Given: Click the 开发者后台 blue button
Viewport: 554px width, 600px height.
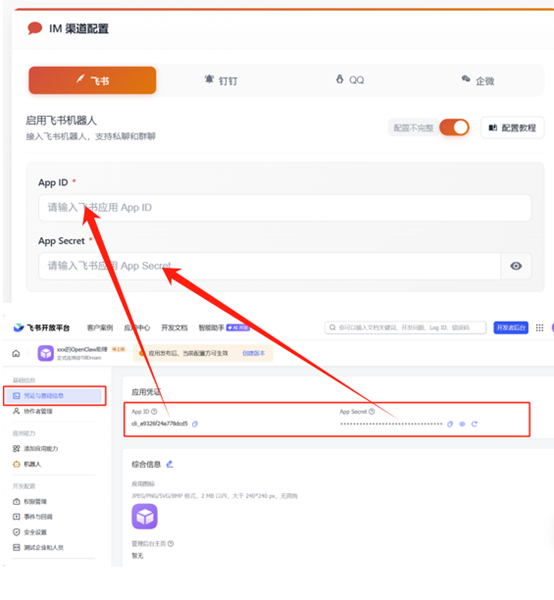Looking at the screenshot, I should click(x=511, y=328).
